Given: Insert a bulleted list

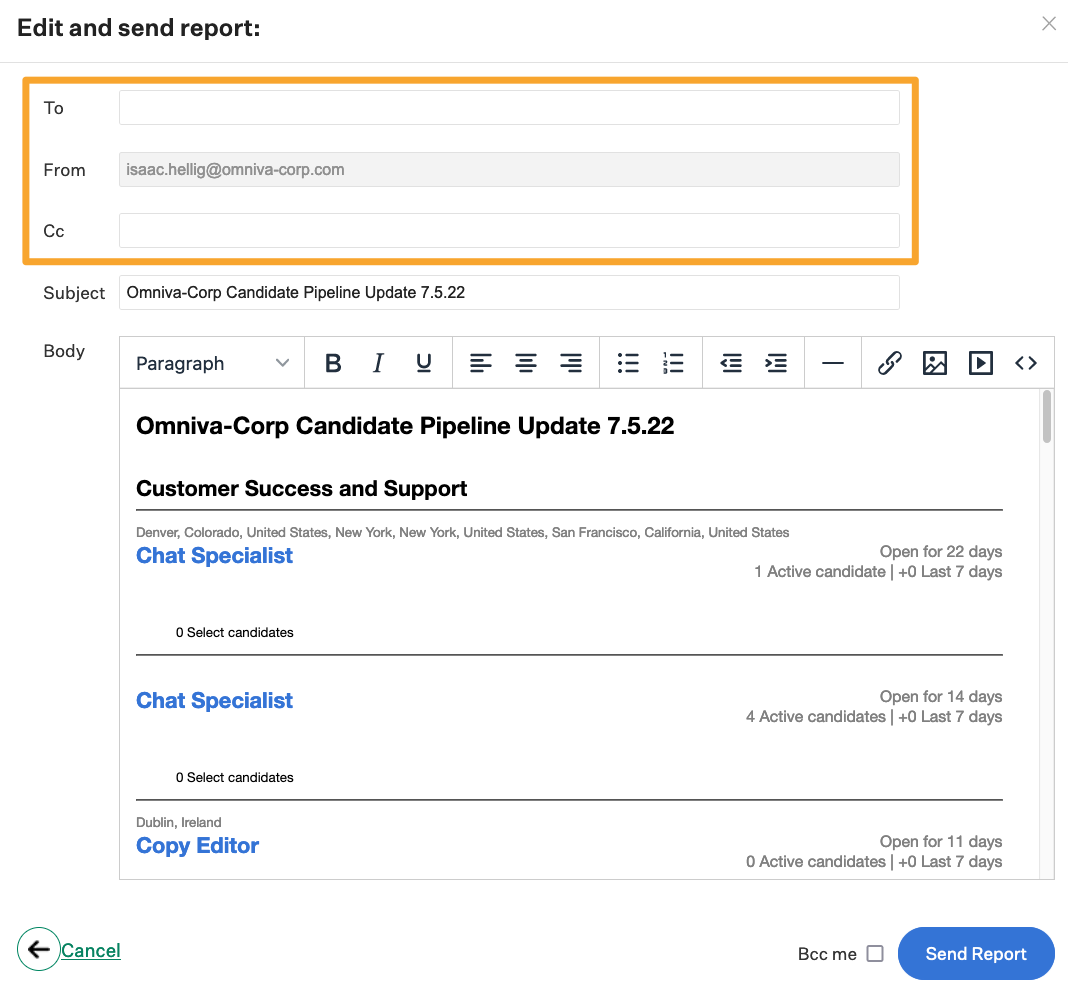Looking at the screenshot, I should 628,363.
